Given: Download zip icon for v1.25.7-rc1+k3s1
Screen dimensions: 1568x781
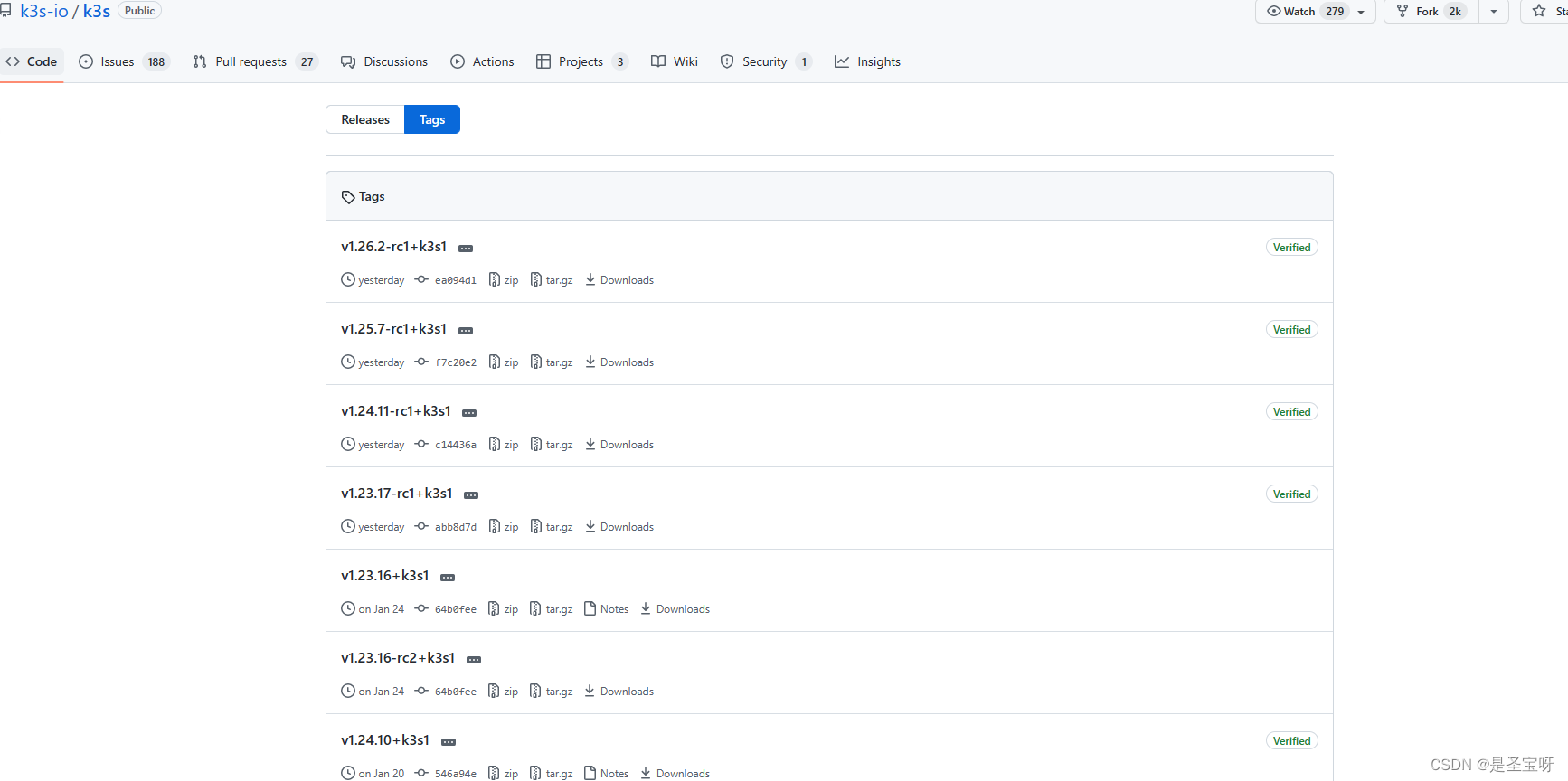Looking at the screenshot, I should click(495, 362).
